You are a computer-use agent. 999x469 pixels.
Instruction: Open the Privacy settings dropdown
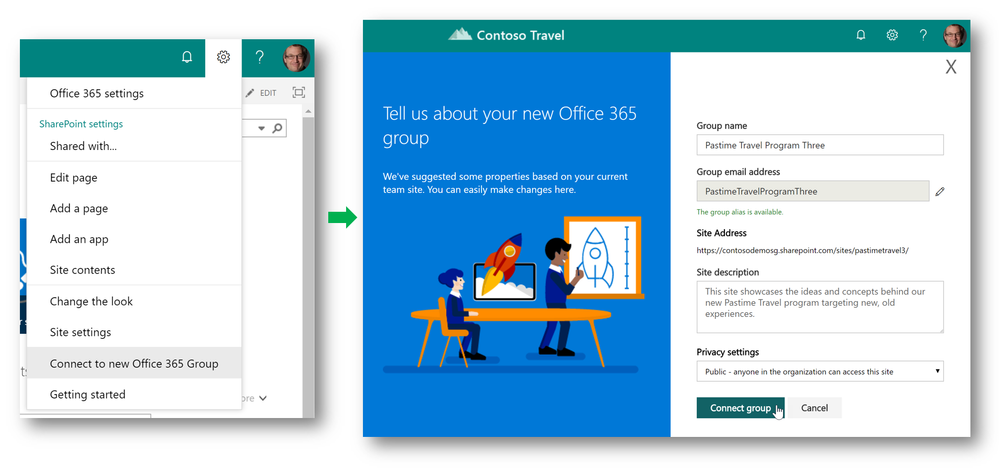820,371
